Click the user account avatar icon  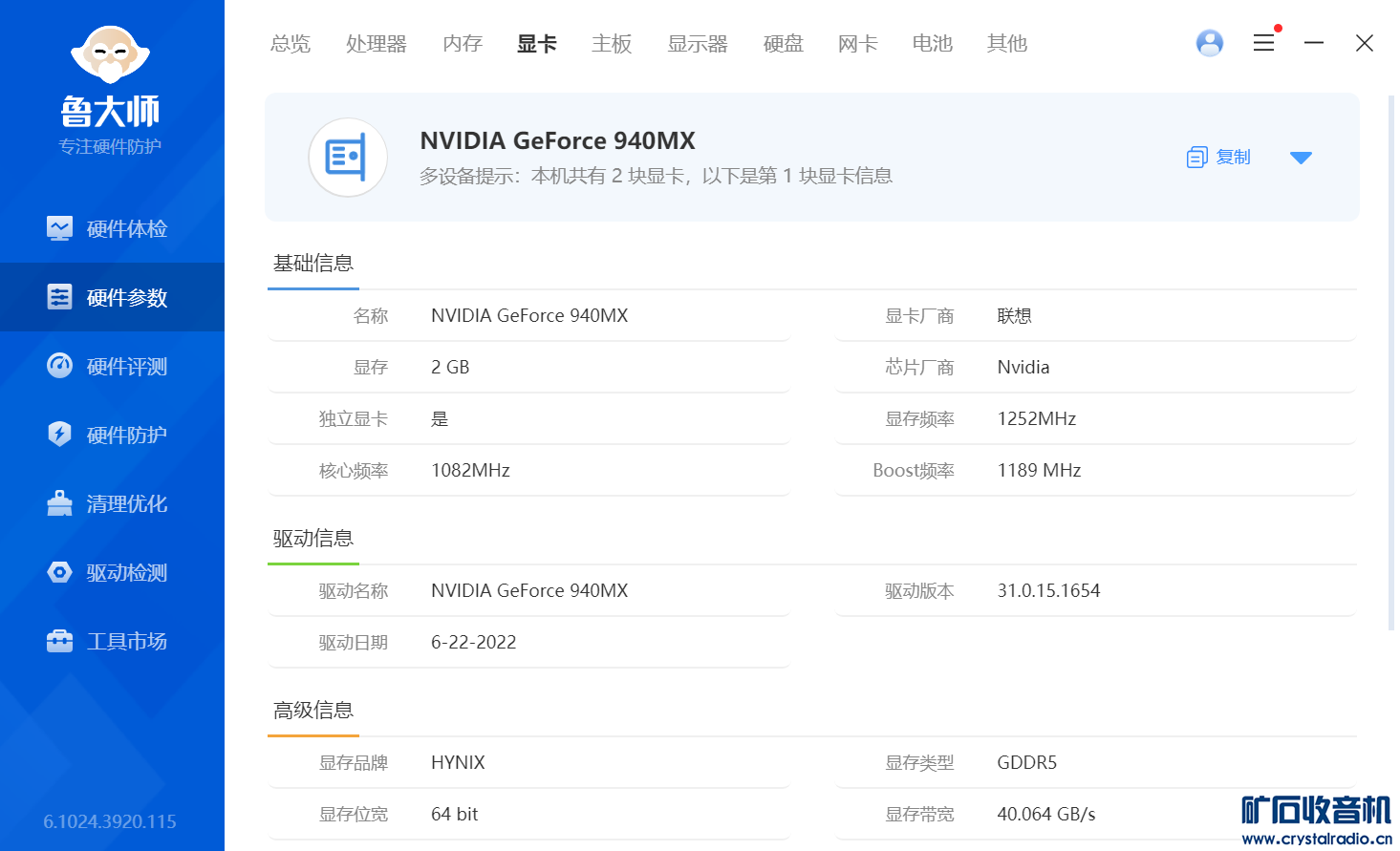(1209, 43)
